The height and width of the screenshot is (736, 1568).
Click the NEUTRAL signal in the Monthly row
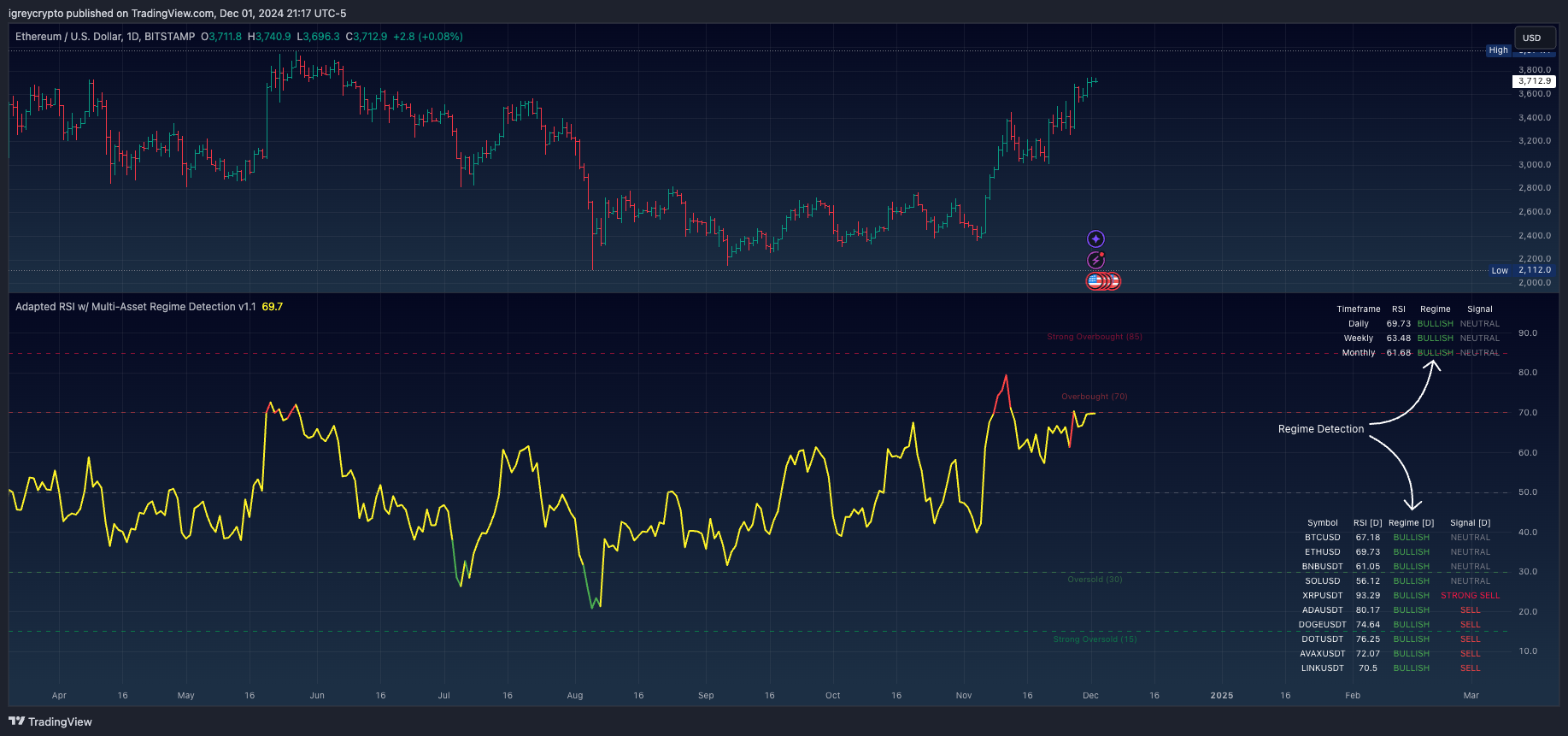[1480, 353]
